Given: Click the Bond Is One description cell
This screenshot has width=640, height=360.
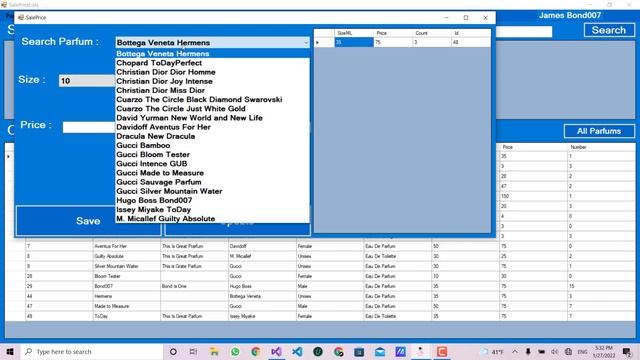Looking at the screenshot, I should click(x=194, y=286).
